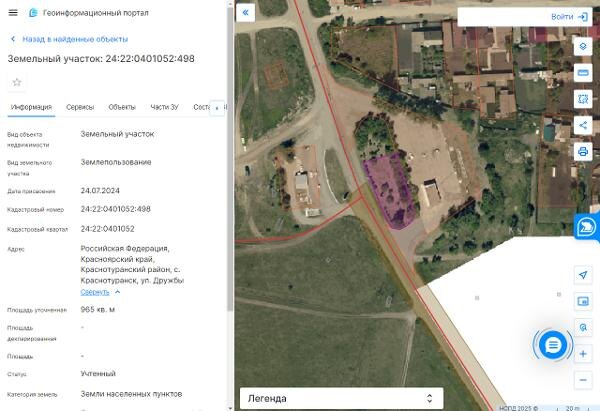Select the address text Российская Федерация
The image size is (600, 411).
click(125, 248)
